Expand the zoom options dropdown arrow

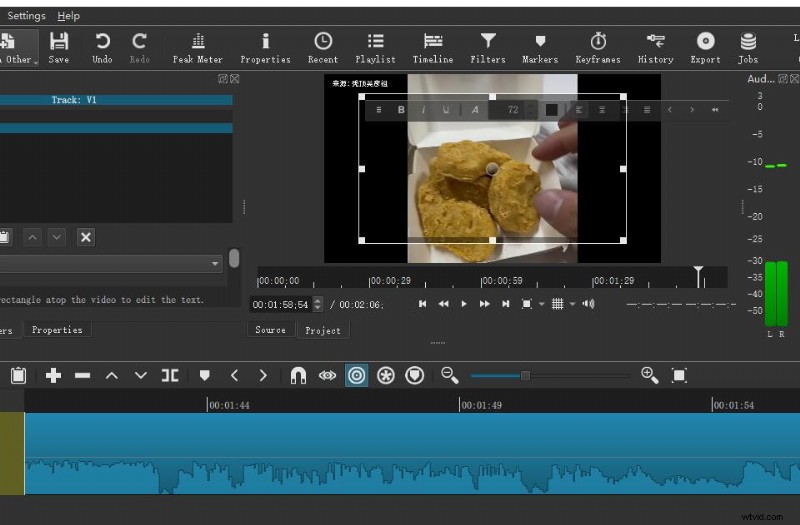(x=542, y=304)
